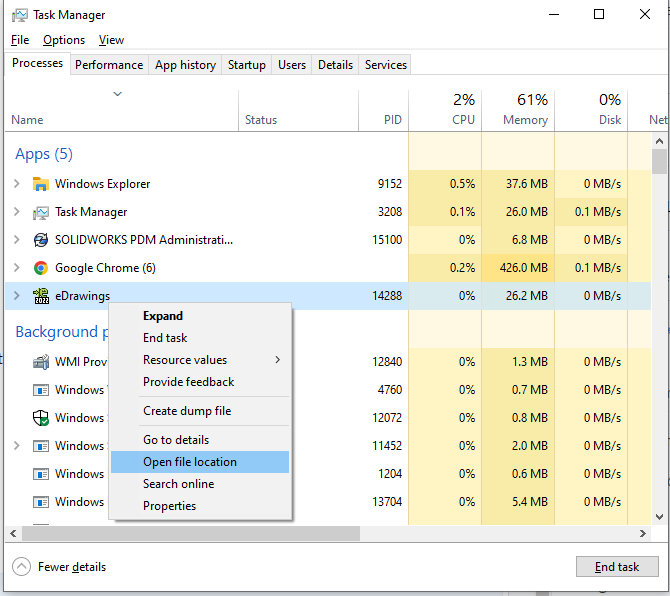
Task: Choose End task in the context menu
Action: tap(200, 338)
